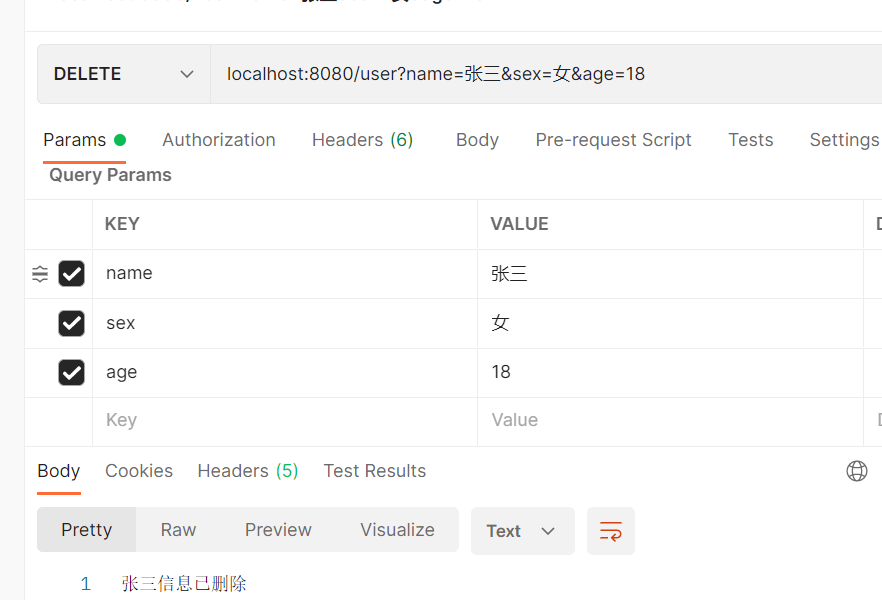Screen dimensions: 882x600
Task: Go to Pre-request Script tab
Action: 613,139
